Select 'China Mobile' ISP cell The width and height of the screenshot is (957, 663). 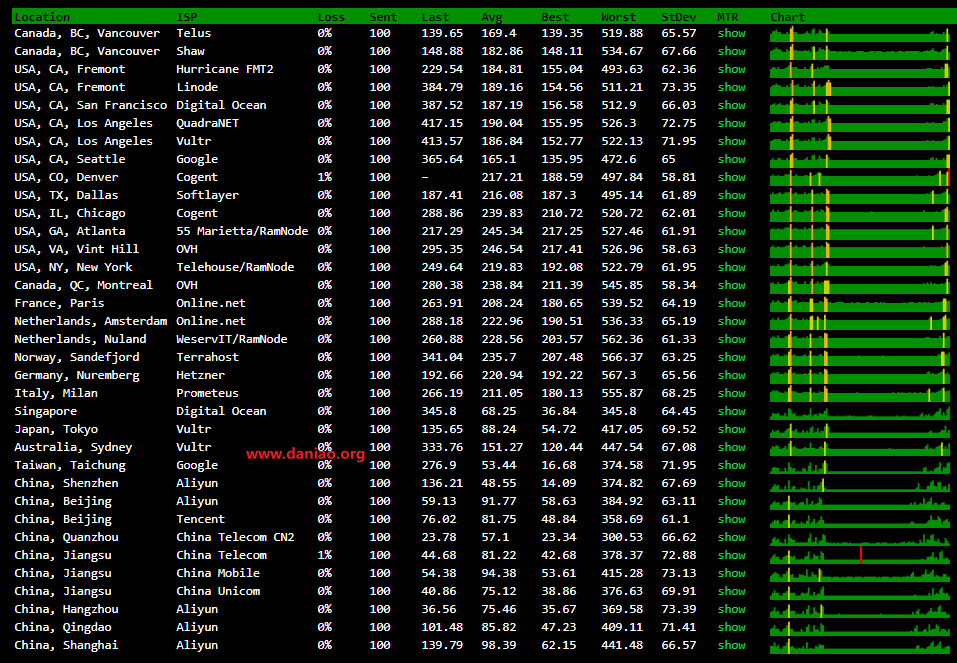pos(218,573)
